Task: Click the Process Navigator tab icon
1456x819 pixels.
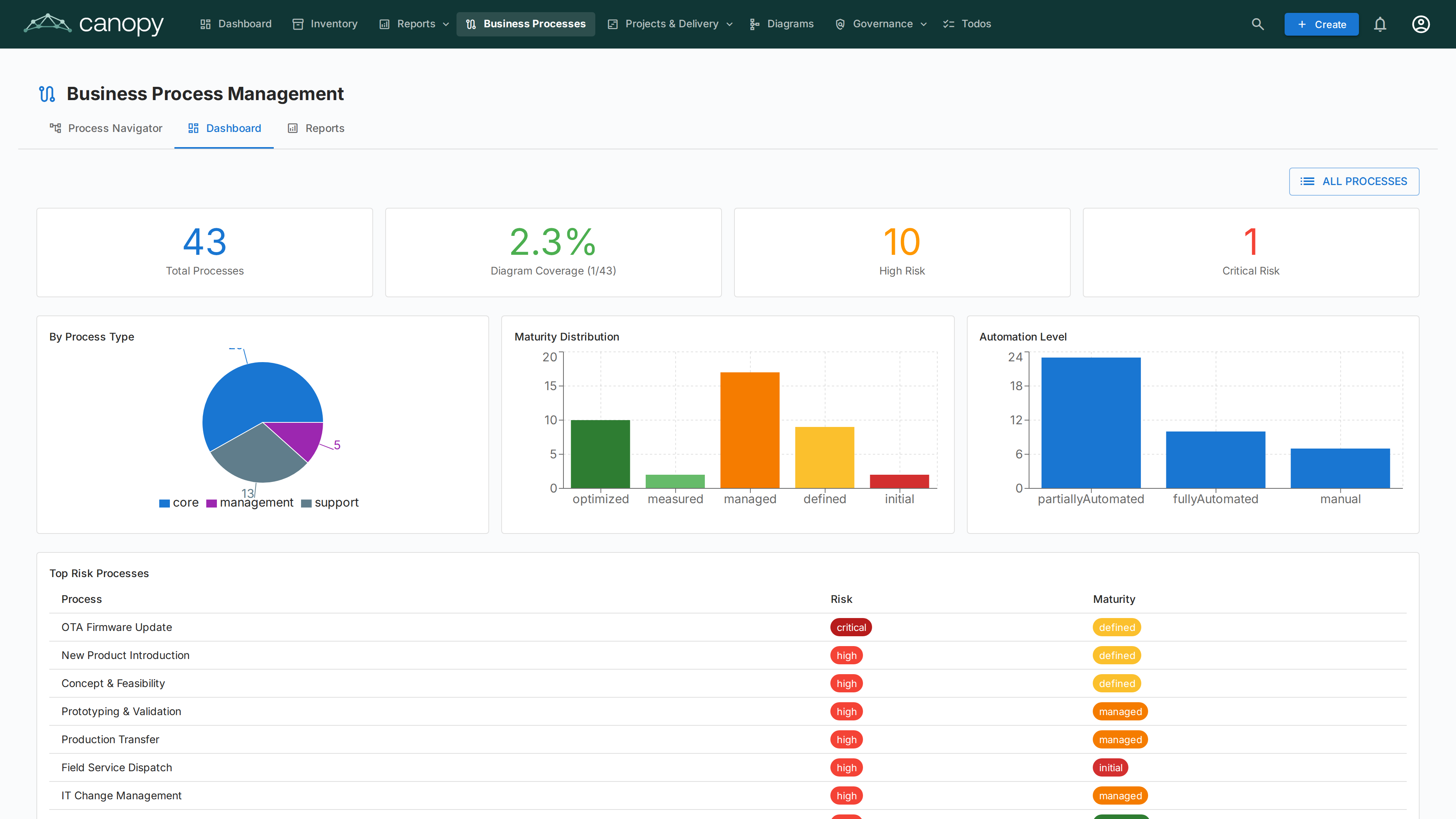Action: click(x=55, y=128)
